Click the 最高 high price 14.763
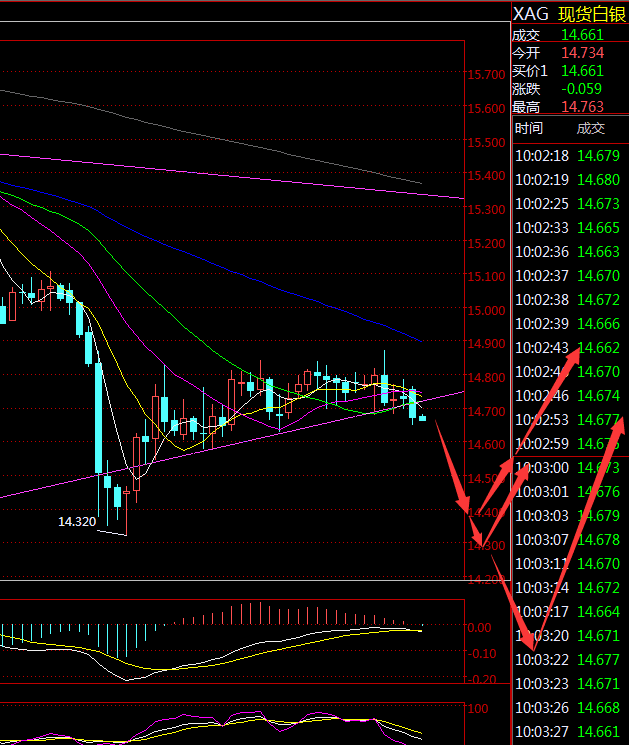The height and width of the screenshot is (745, 629). click(582, 107)
